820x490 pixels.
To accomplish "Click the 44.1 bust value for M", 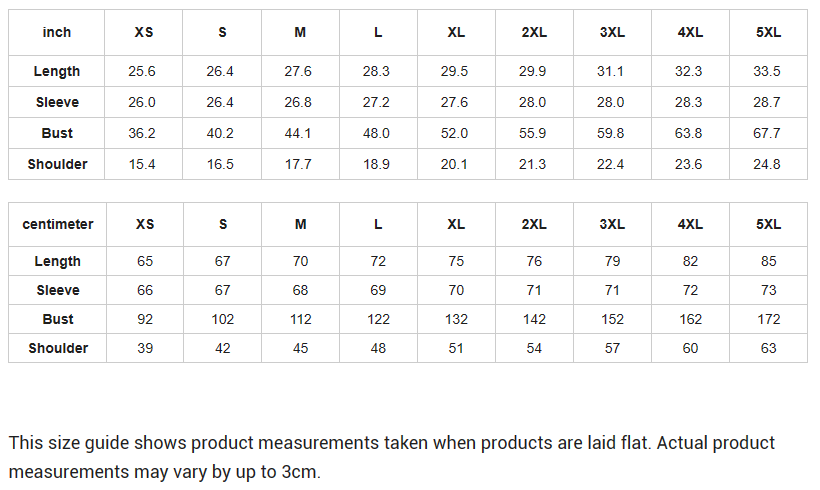I will (300, 133).
